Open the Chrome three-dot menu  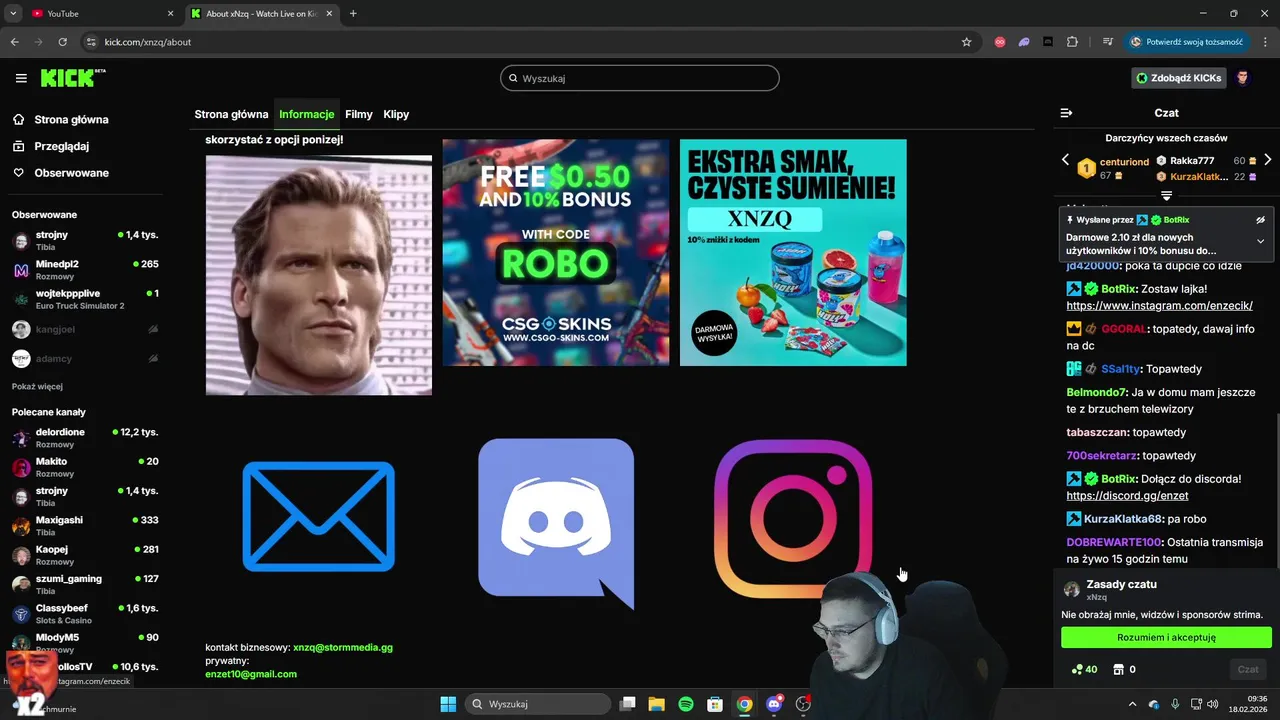tap(1264, 42)
